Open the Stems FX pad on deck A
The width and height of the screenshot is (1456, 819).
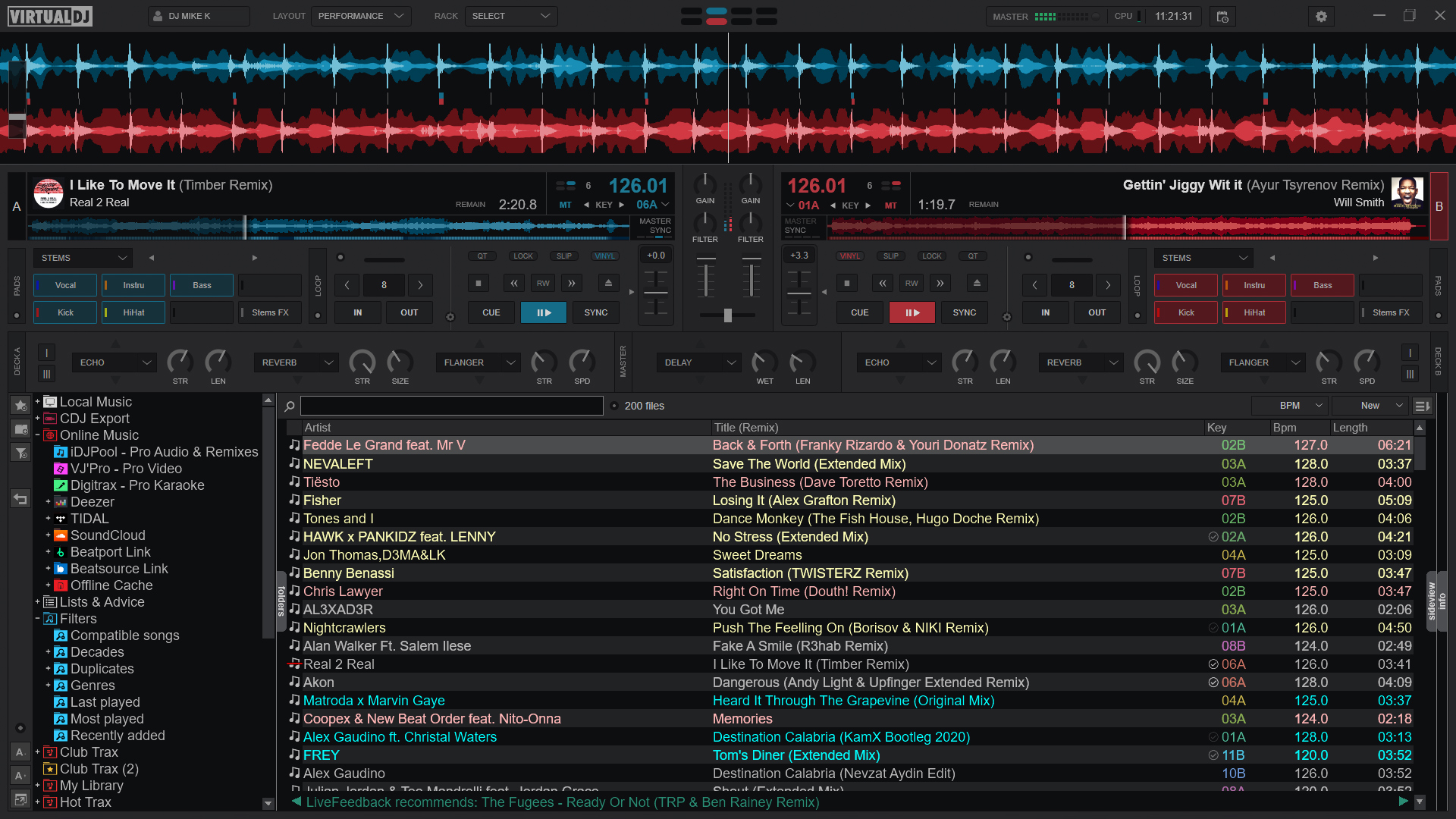pyautogui.click(x=269, y=312)
